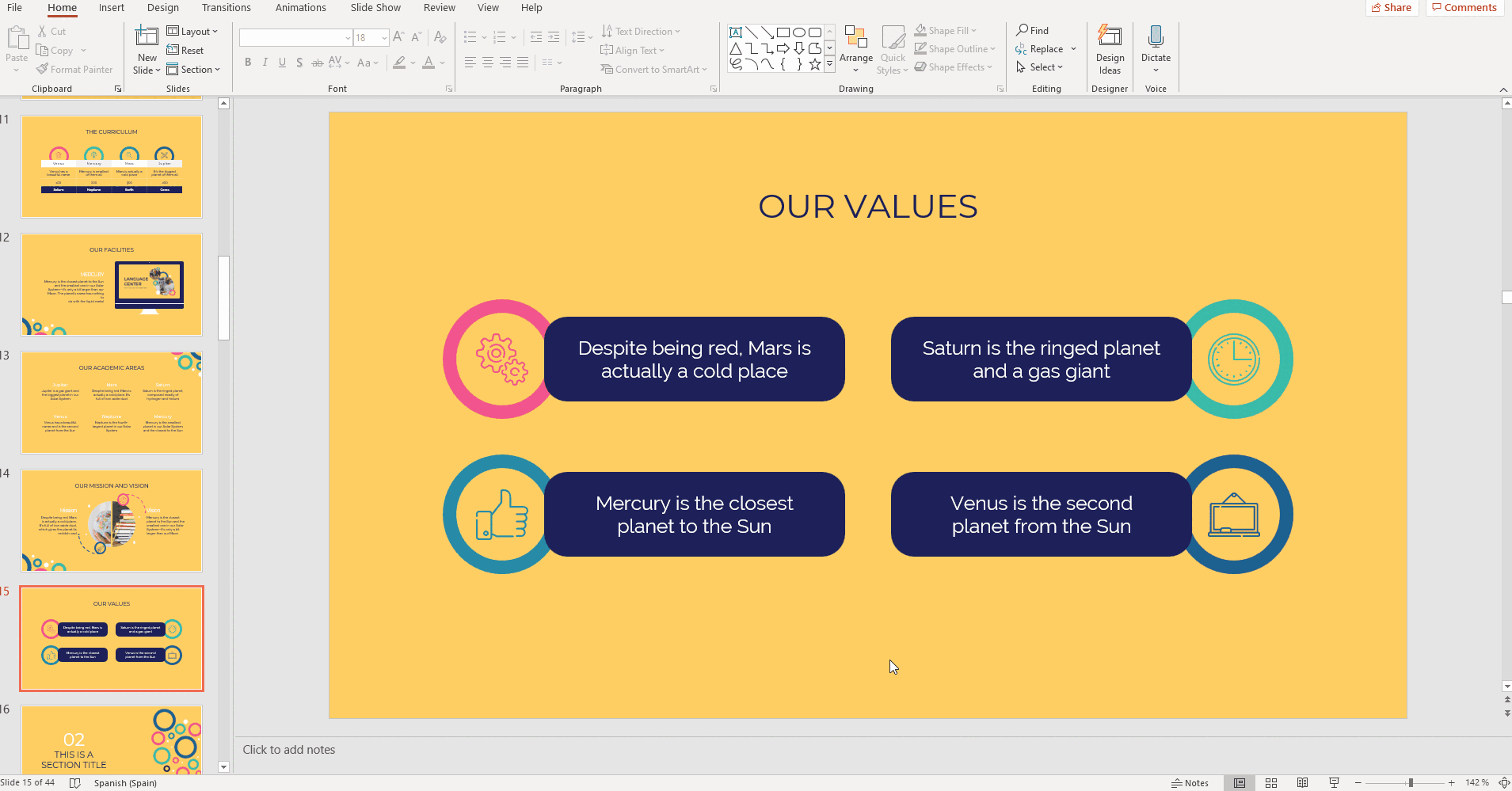Open the Transitions tab
The width and height of the screenshot is (1512, 791).
[226, 8]
